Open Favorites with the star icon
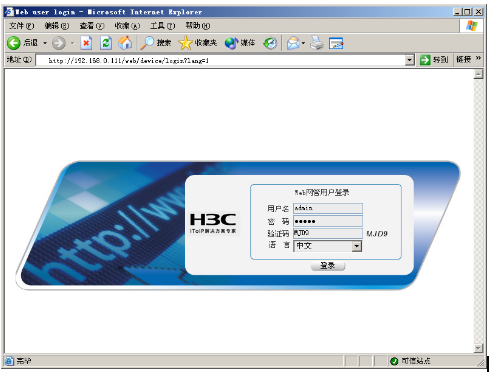489x372 pixels. click(185, 43)
